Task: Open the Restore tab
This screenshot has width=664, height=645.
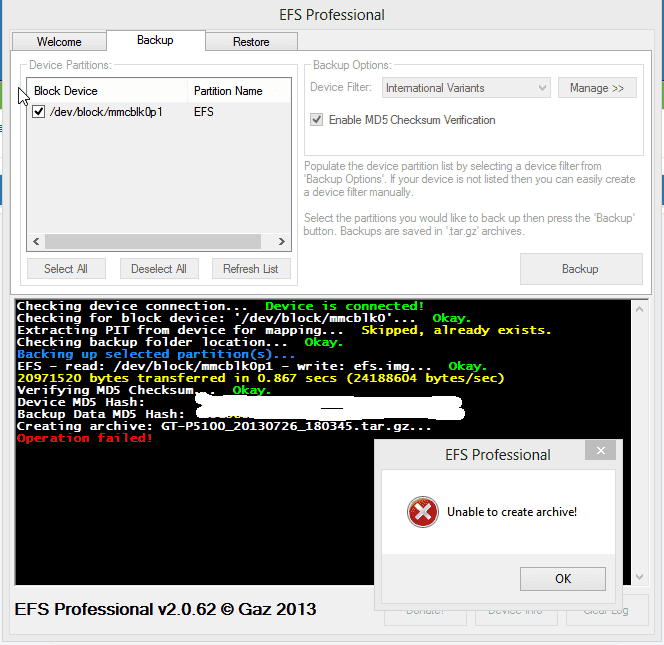Action: (251, 42)
